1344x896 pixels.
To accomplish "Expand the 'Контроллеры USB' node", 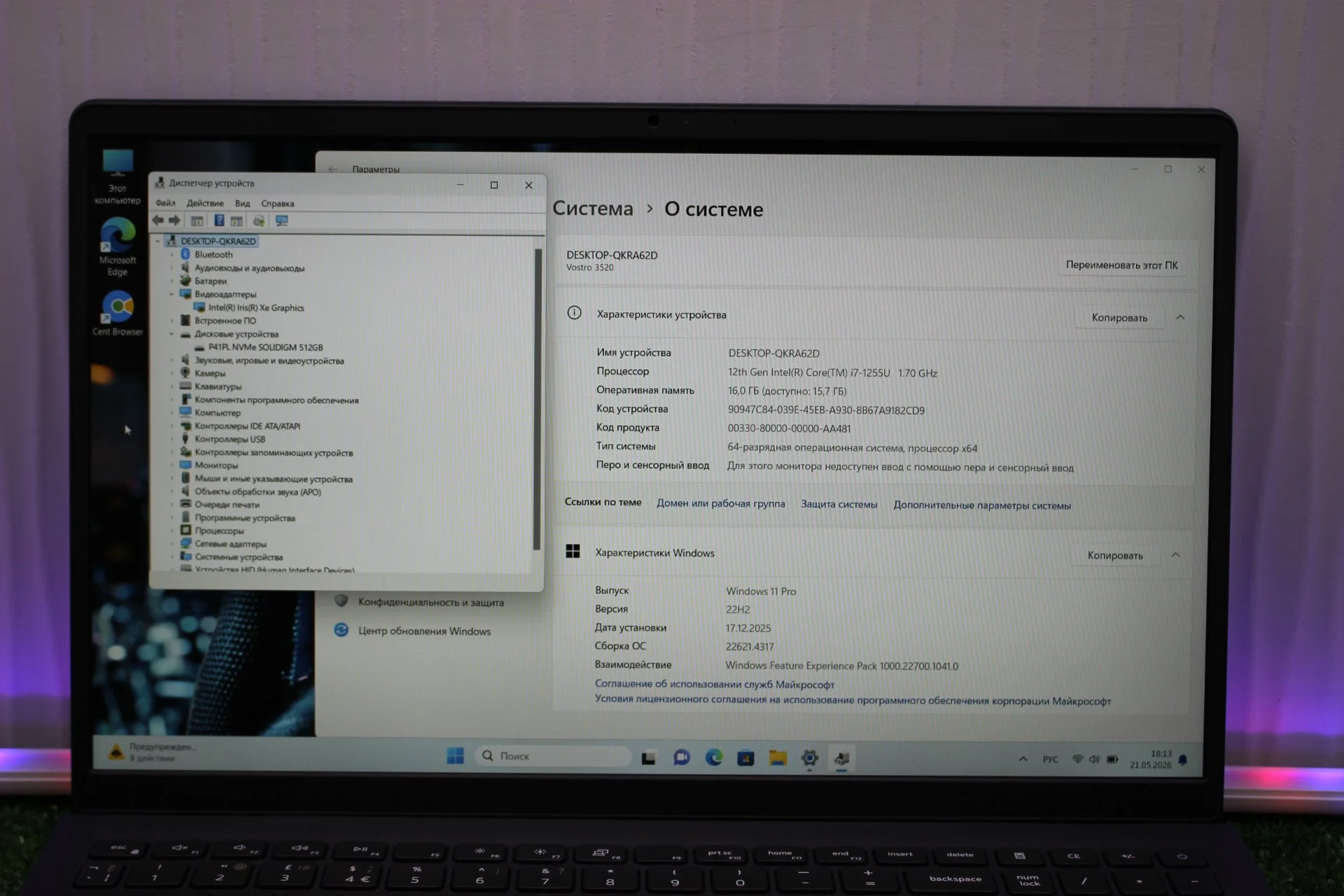I will click(x=171, y=439).
